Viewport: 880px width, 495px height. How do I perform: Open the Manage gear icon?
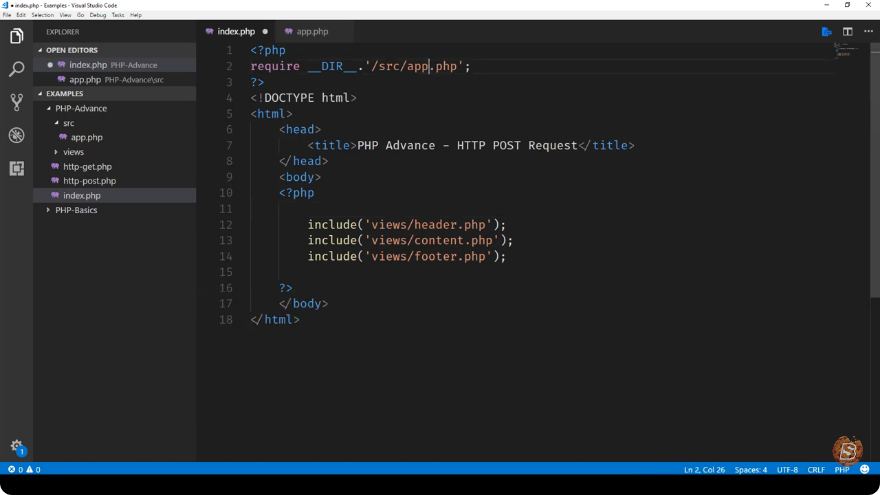coord(17,447)
